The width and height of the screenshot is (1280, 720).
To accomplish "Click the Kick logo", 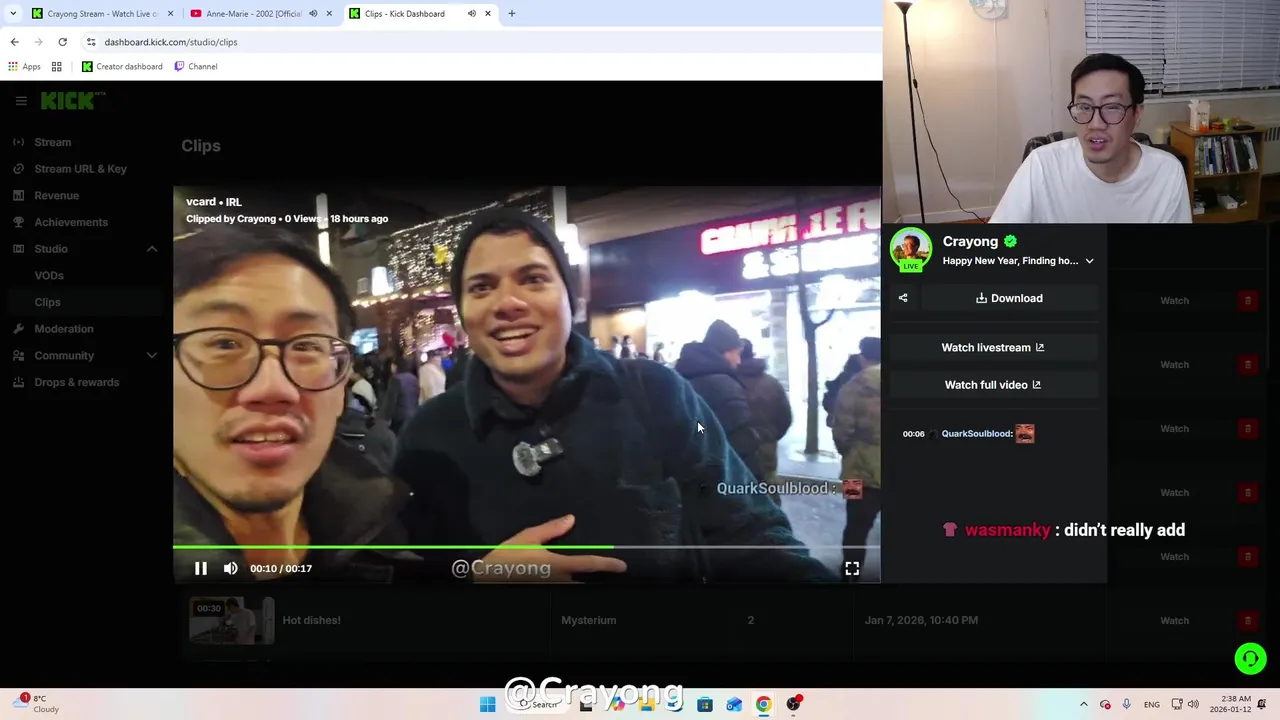I will click(70, 100).
